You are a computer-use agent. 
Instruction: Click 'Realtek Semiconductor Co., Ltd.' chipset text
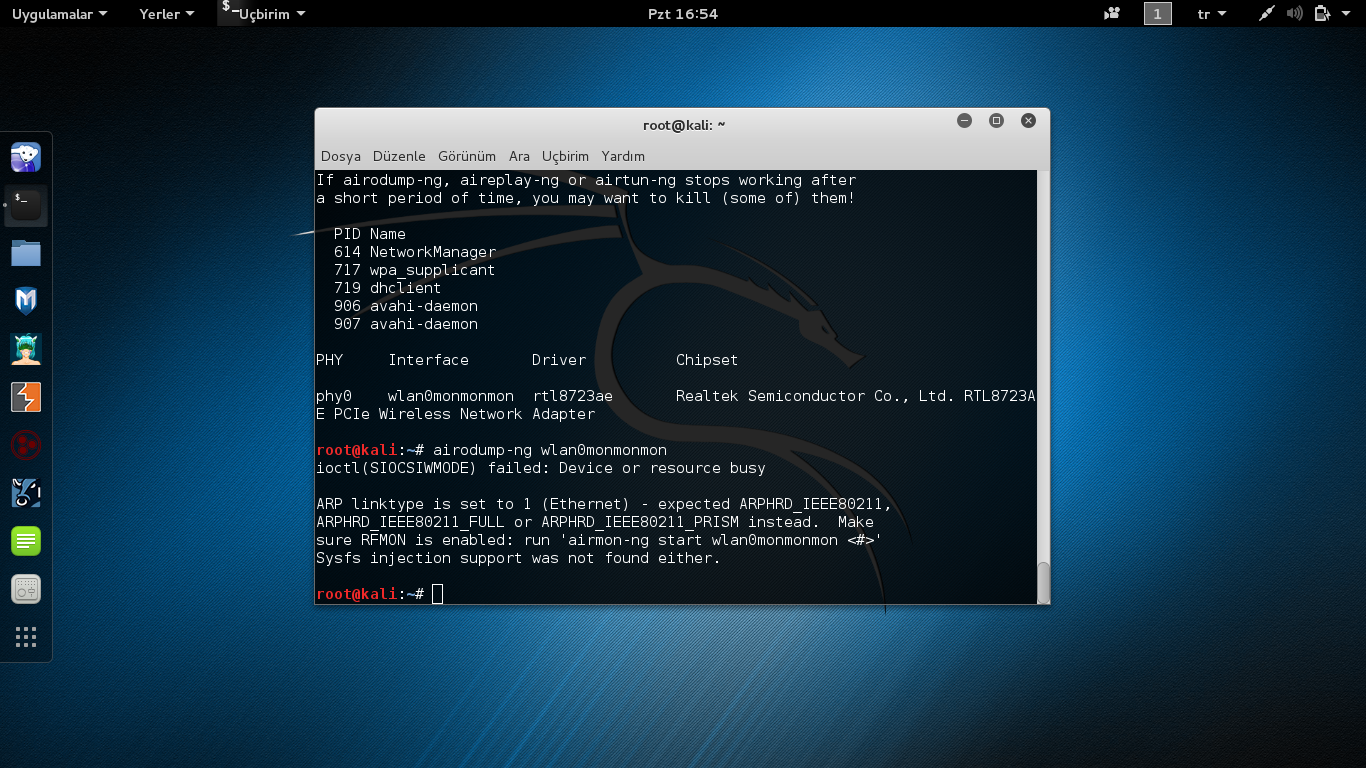[815, 396]
